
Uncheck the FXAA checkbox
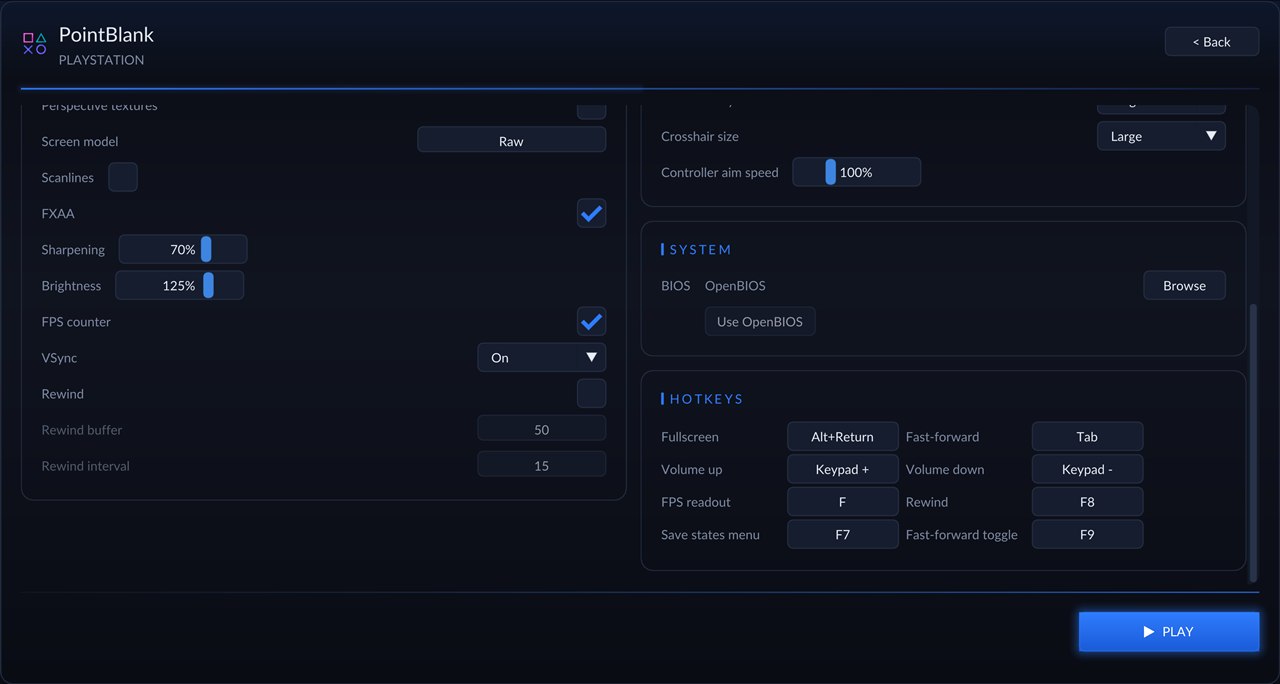coord(591,213)
